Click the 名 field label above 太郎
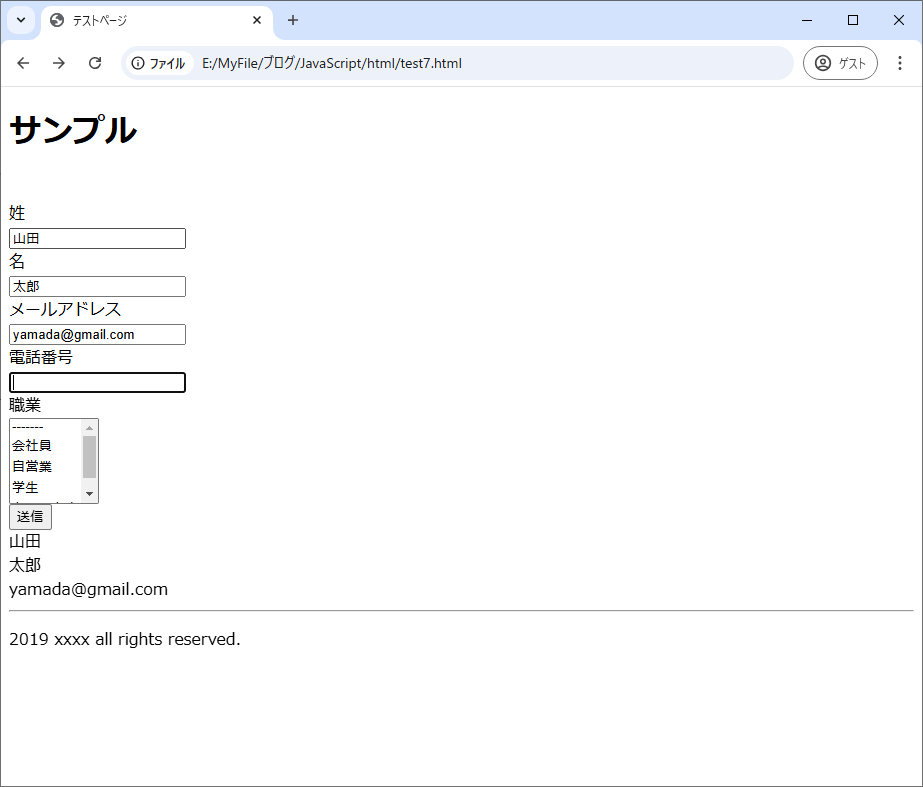 [17, 261]
